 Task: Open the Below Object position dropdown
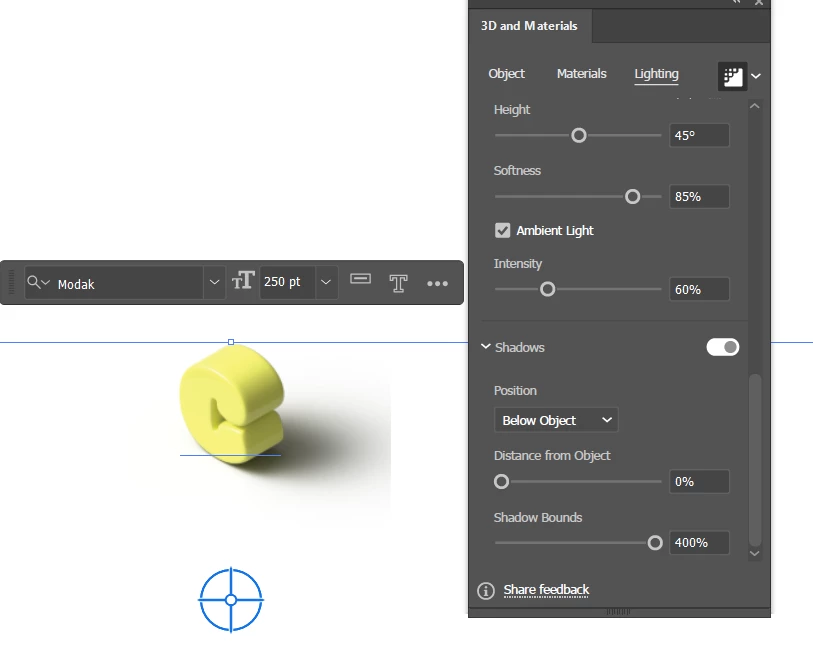tap(556, 420)
